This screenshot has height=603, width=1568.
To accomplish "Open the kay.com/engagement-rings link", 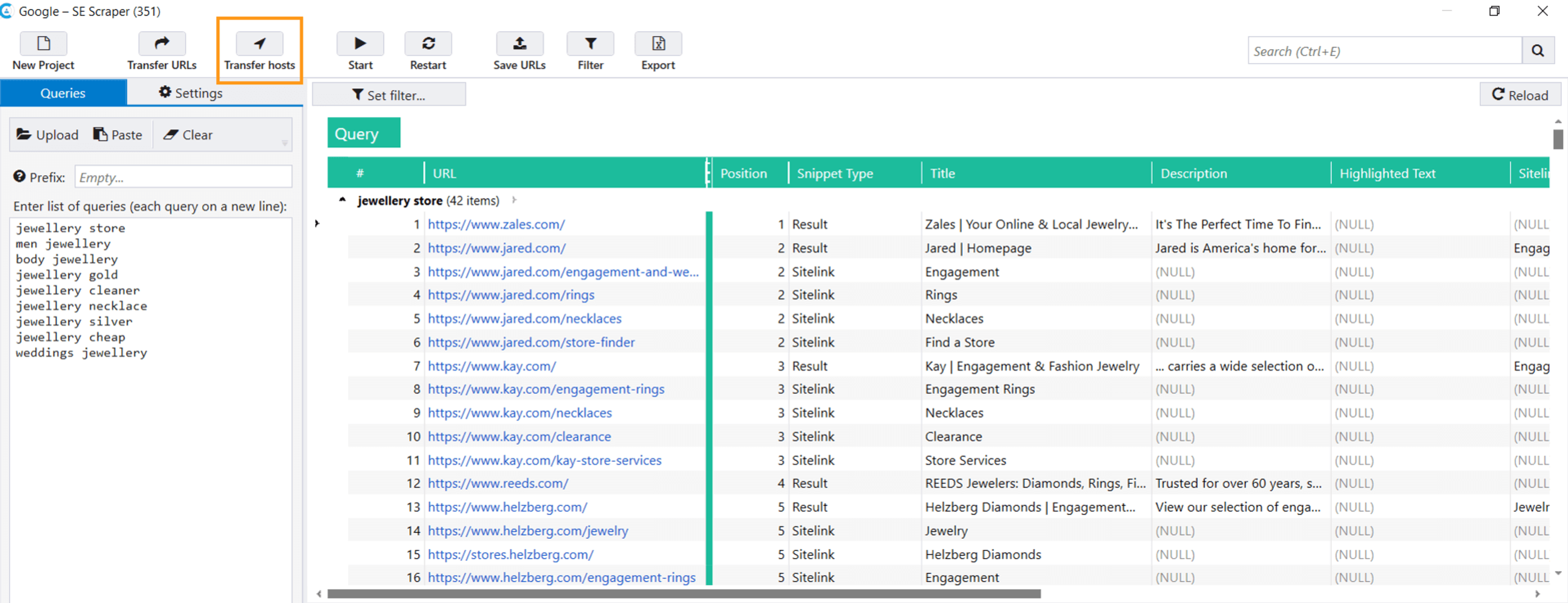I will click(546, 389).
